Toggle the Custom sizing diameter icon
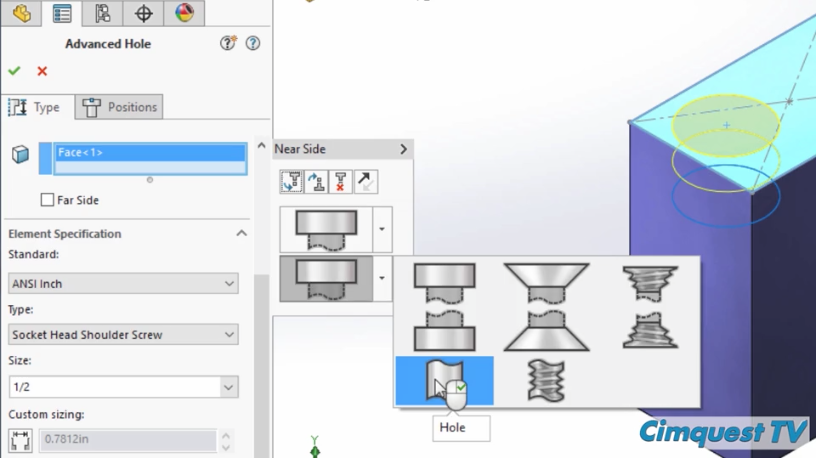819x463 pixels. (20, 439)
